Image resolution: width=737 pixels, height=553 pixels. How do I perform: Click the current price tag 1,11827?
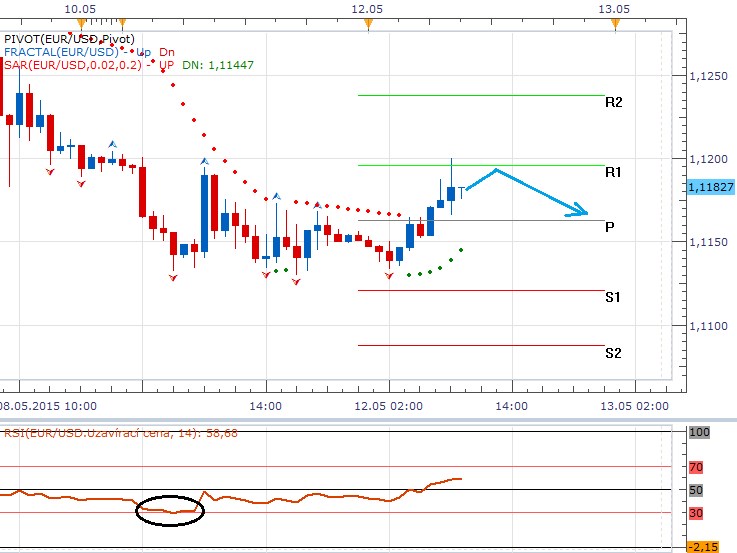pos(711,187)
